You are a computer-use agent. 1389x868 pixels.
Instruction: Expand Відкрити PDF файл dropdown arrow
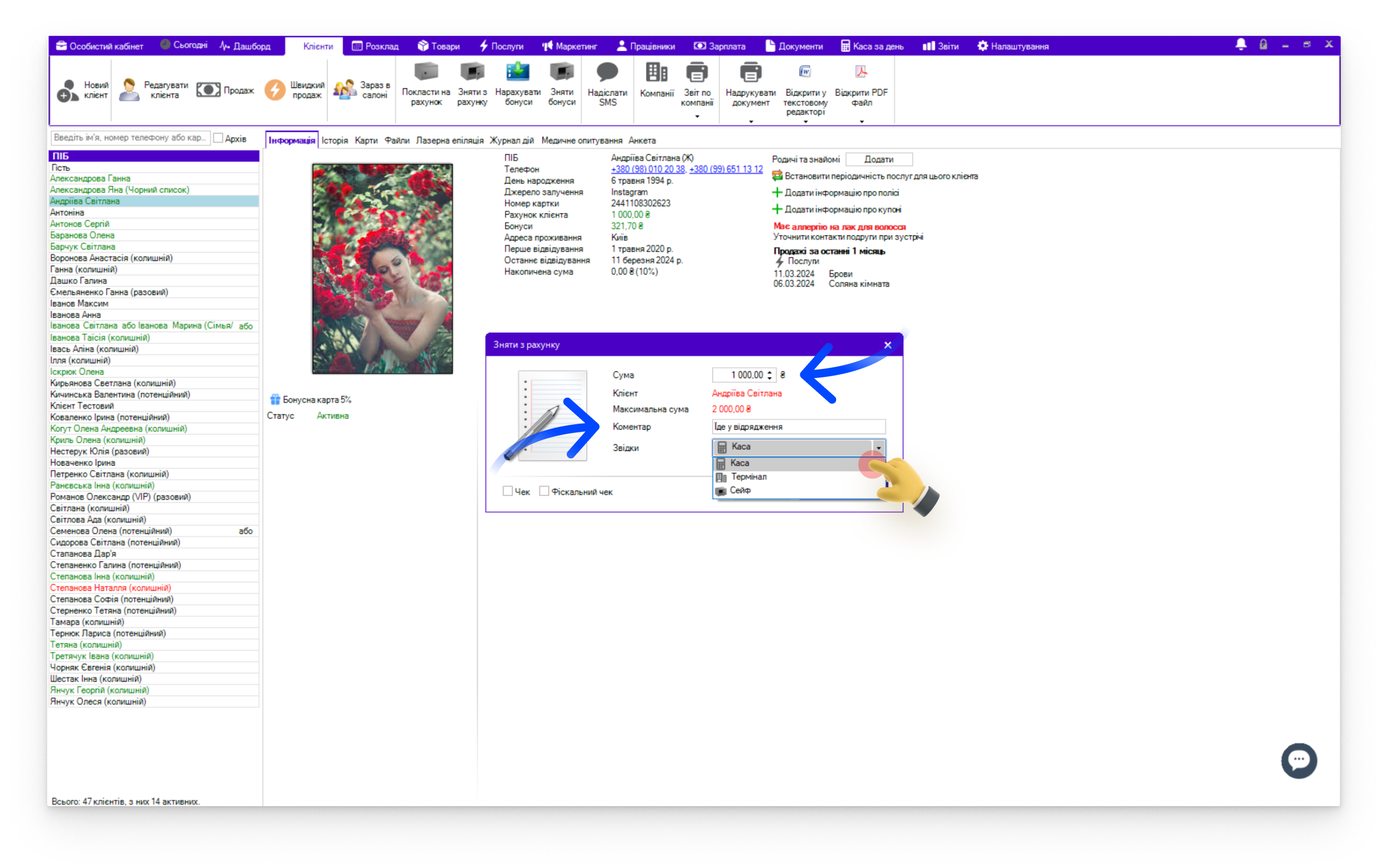[x=861, y=122]
